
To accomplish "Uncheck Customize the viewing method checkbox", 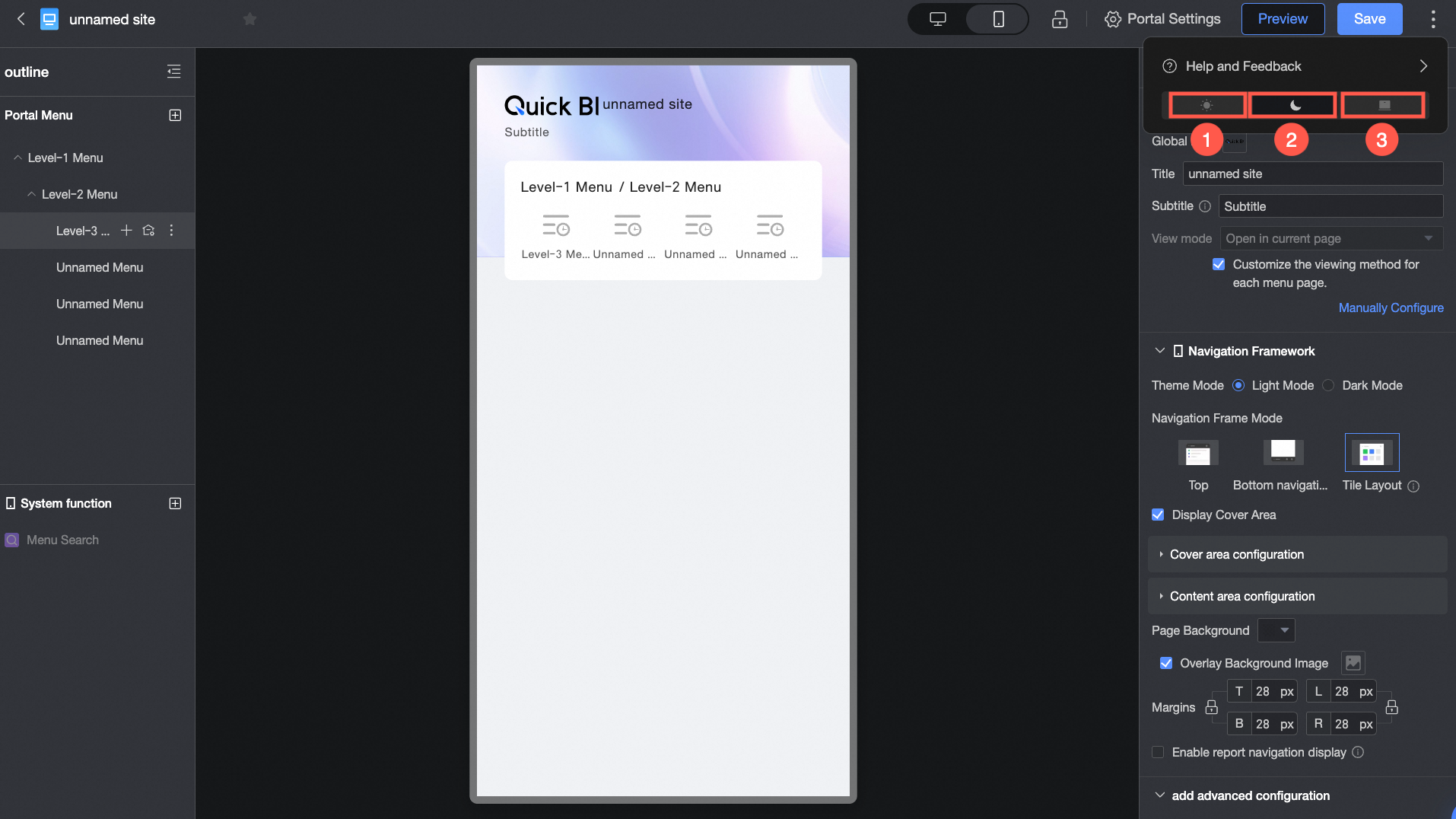I will pyautogui.click(x=1219, y=264).
